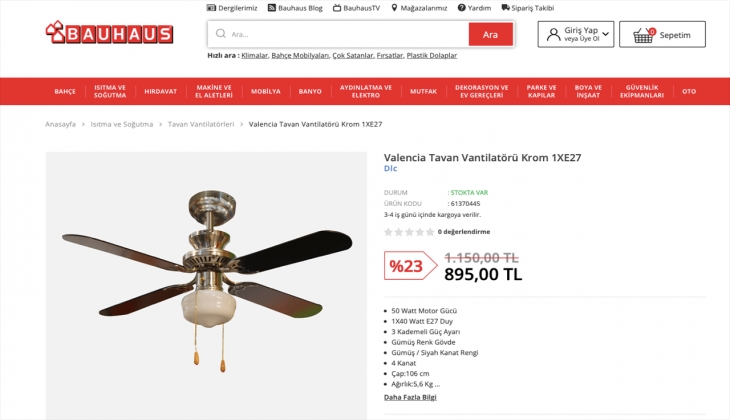Viewport: 730px width, 420px height.
Task: Open the Bahçe menu category
Action: [65, 91]
